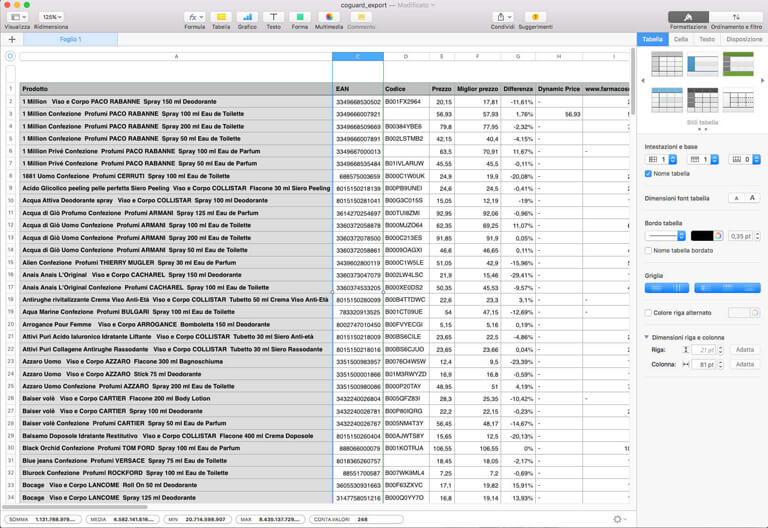
Task: Click the table handle circle at top-left
Action: point(10,56)
